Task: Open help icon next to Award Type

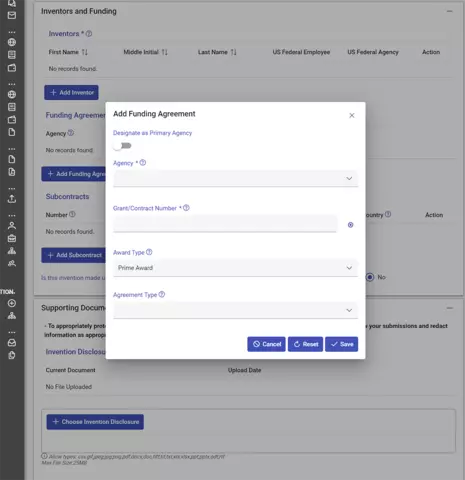Action: point(149,252)
